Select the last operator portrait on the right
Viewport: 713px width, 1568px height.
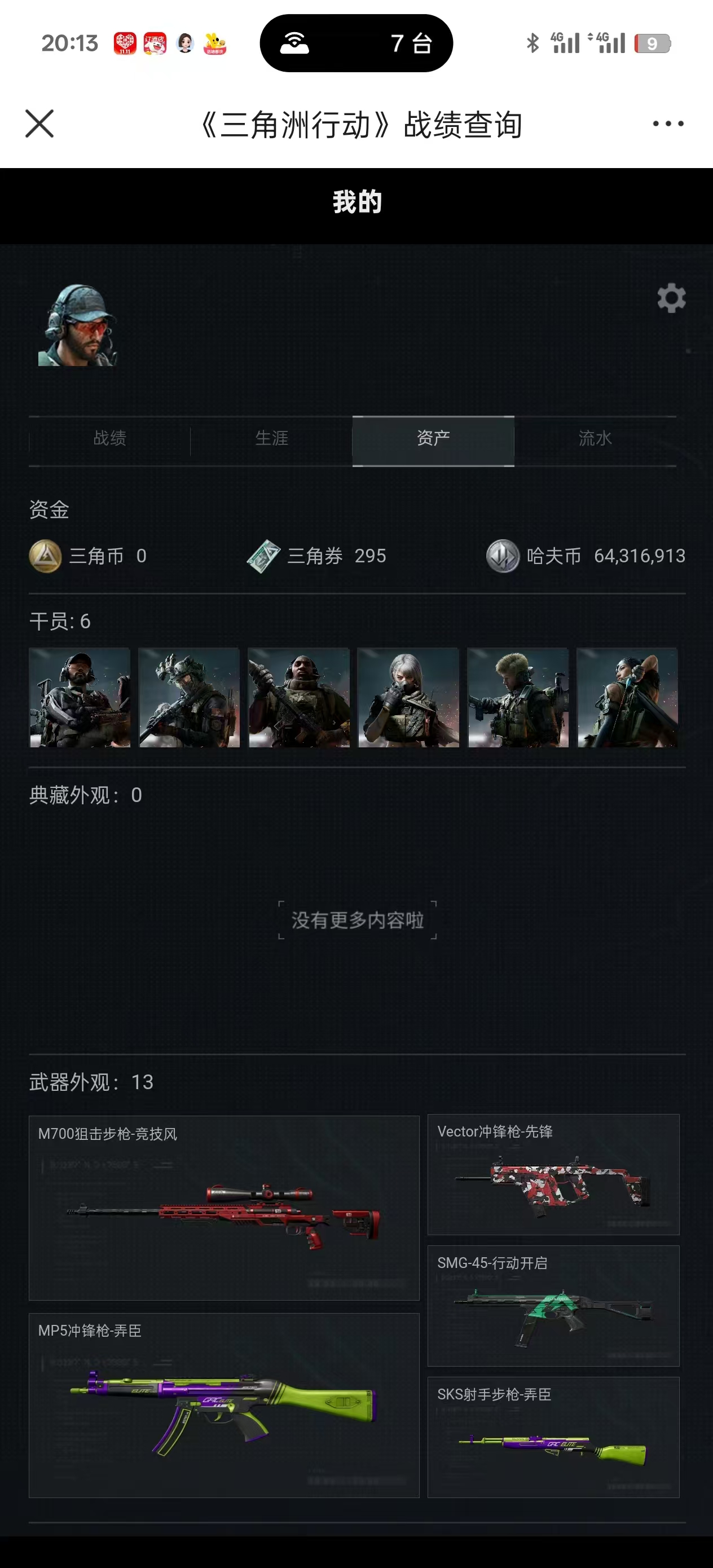627,698
